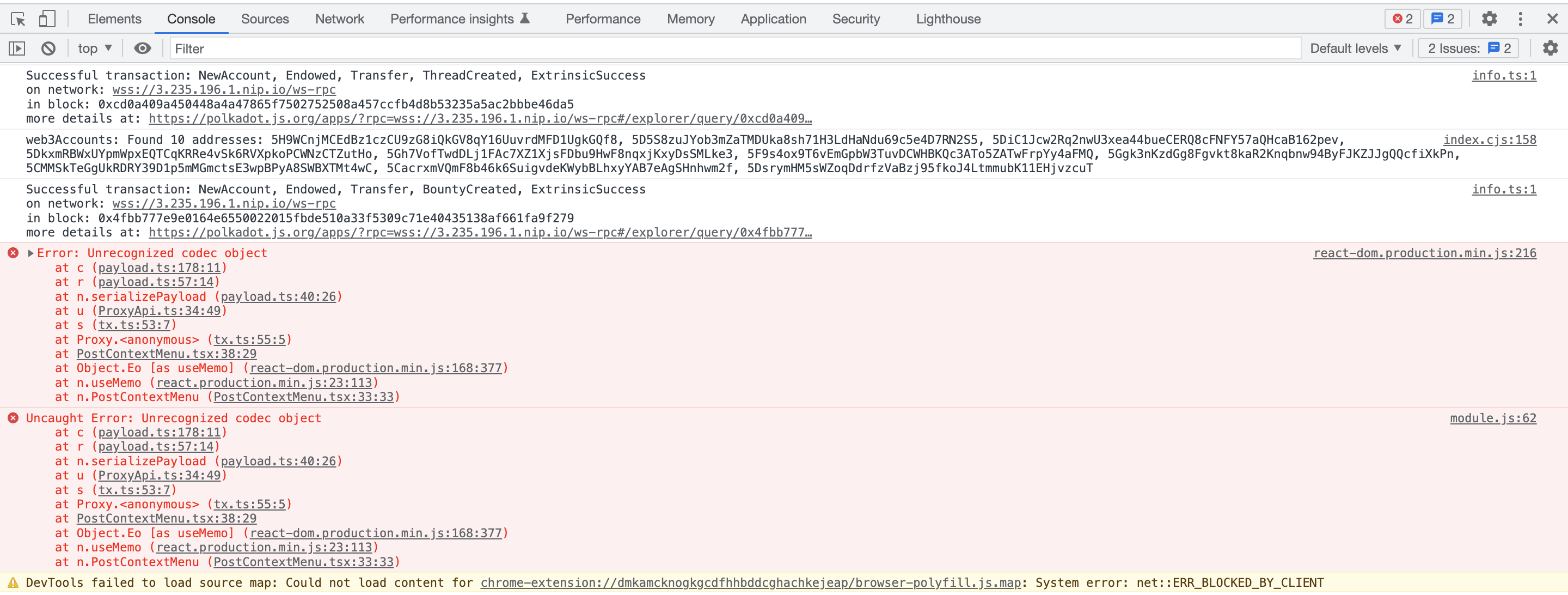This screenshot has height=595, width=1568.
Task: Show the console sidebar panel
Action: (x=17, y=48)
